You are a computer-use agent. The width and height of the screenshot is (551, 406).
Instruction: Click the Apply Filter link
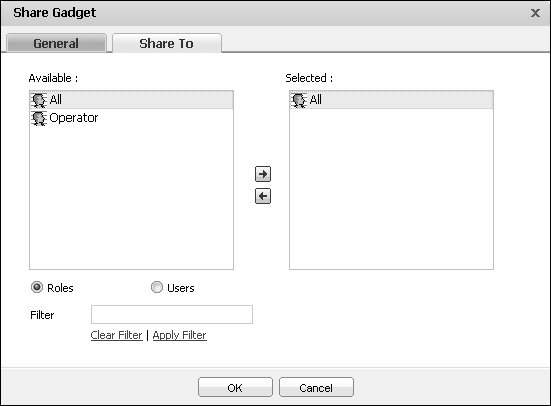coord(180,335)
